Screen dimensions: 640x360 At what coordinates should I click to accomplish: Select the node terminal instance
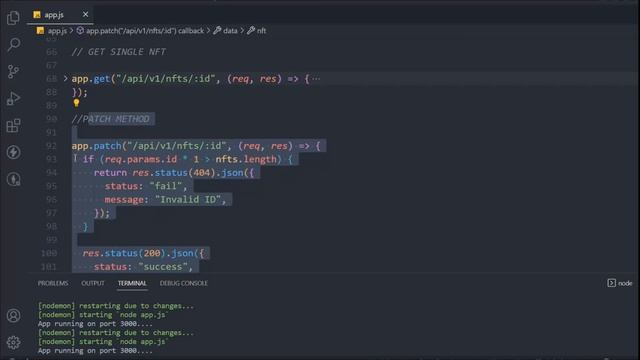tap(620, 283)
